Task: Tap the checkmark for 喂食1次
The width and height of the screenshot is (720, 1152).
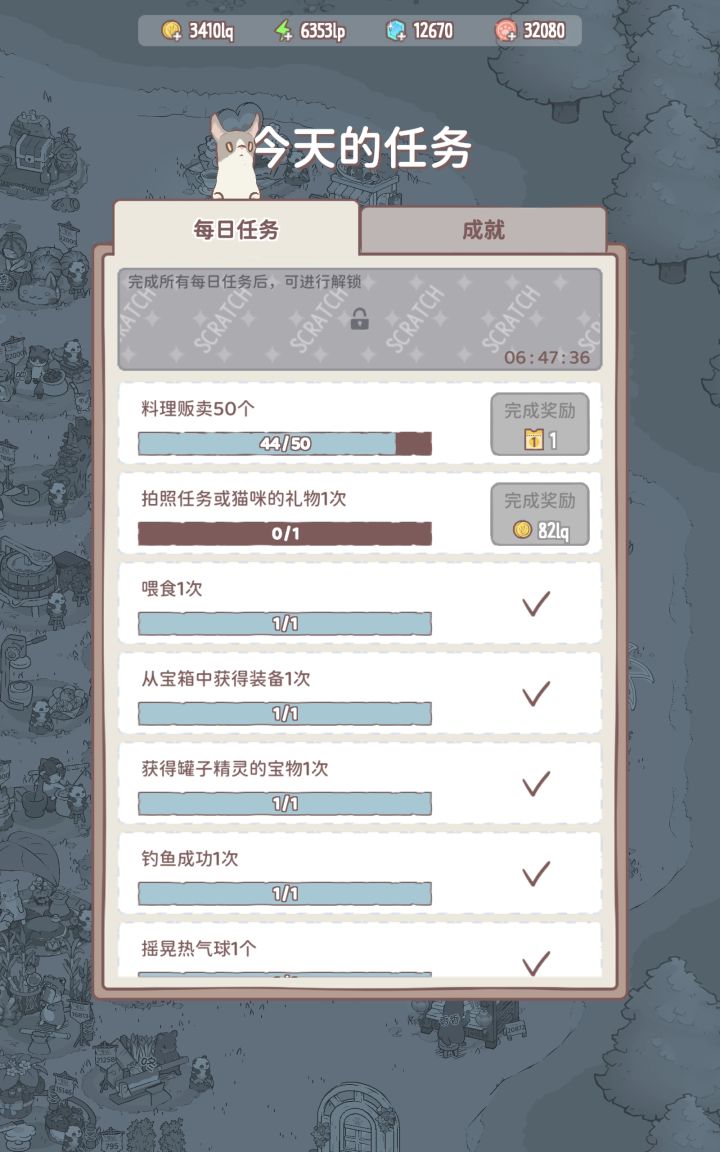Action: coord(537,604)
